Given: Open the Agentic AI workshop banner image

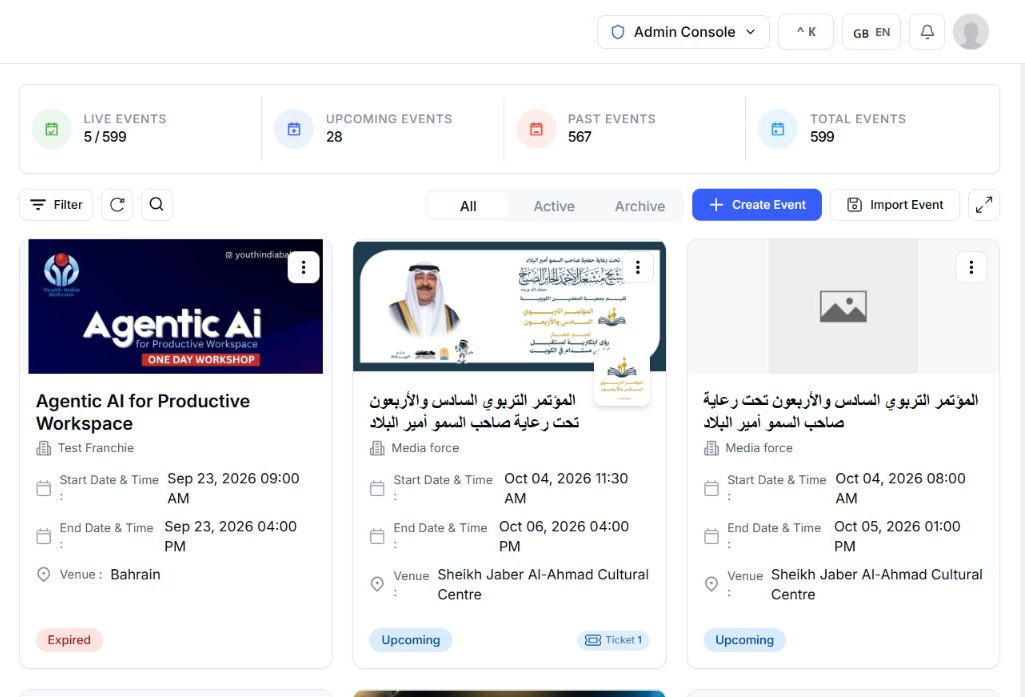Looking at the screenshot, I should [175, 307].
